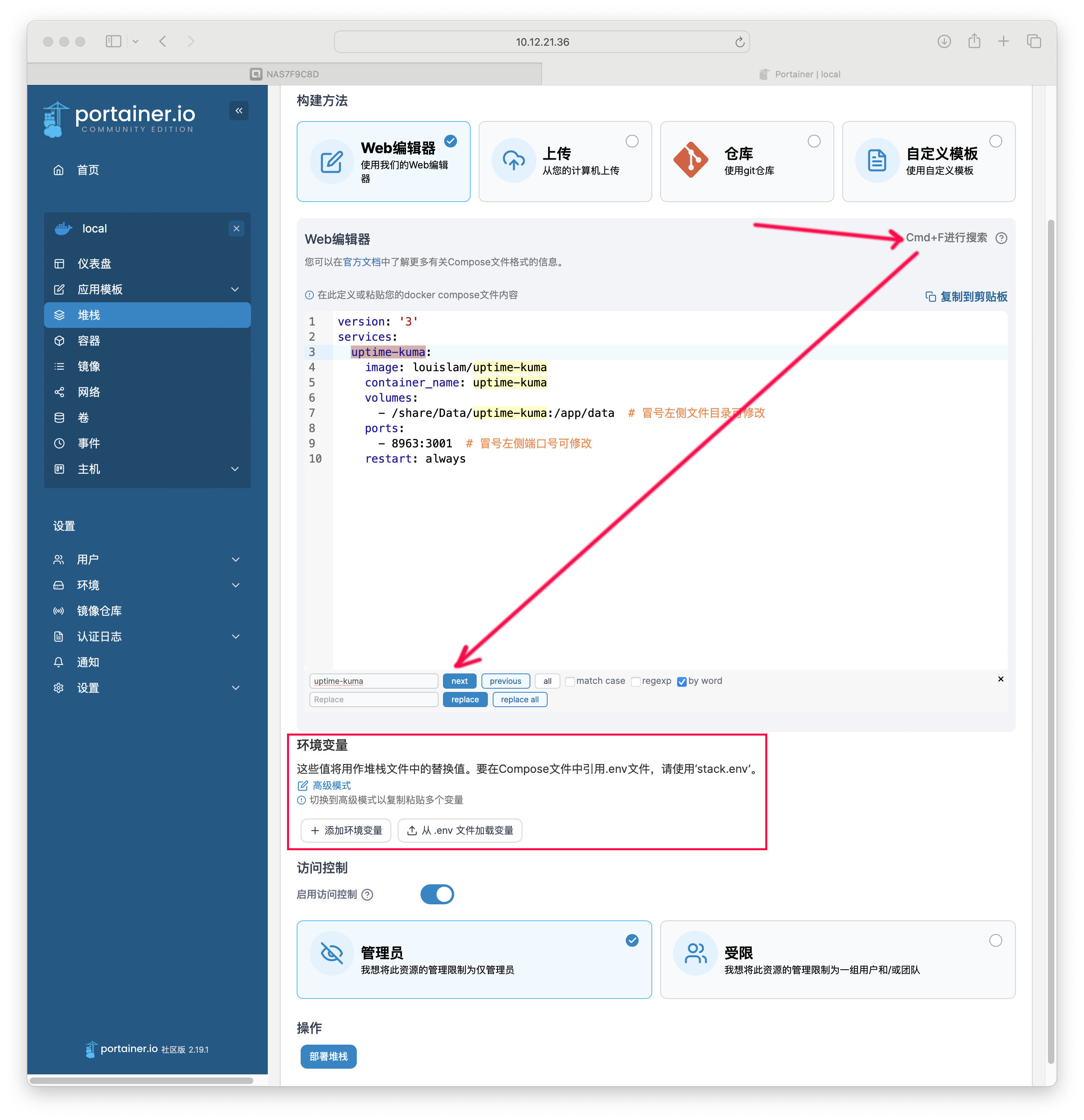Click the help icon beside Cmd+F进行搜索
The width and height of the screenshot is (1084, 1120).
point(1001,238)
